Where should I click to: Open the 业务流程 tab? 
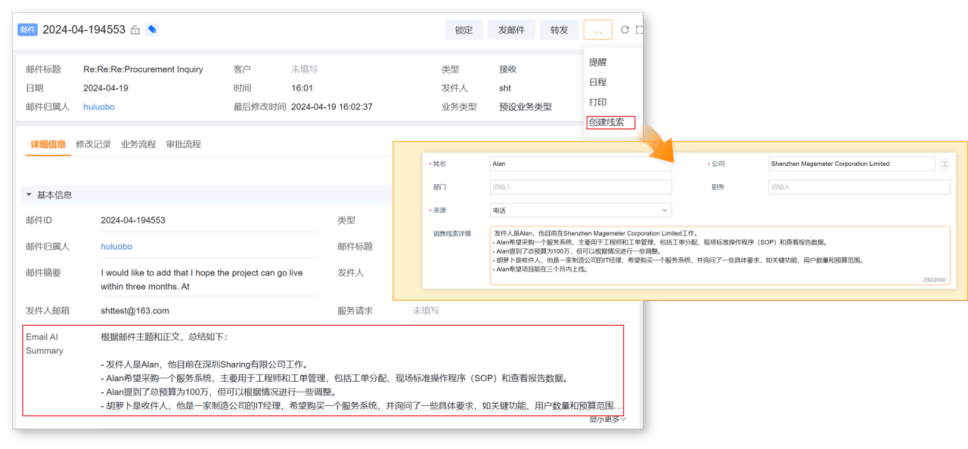[x=138, y=145]
